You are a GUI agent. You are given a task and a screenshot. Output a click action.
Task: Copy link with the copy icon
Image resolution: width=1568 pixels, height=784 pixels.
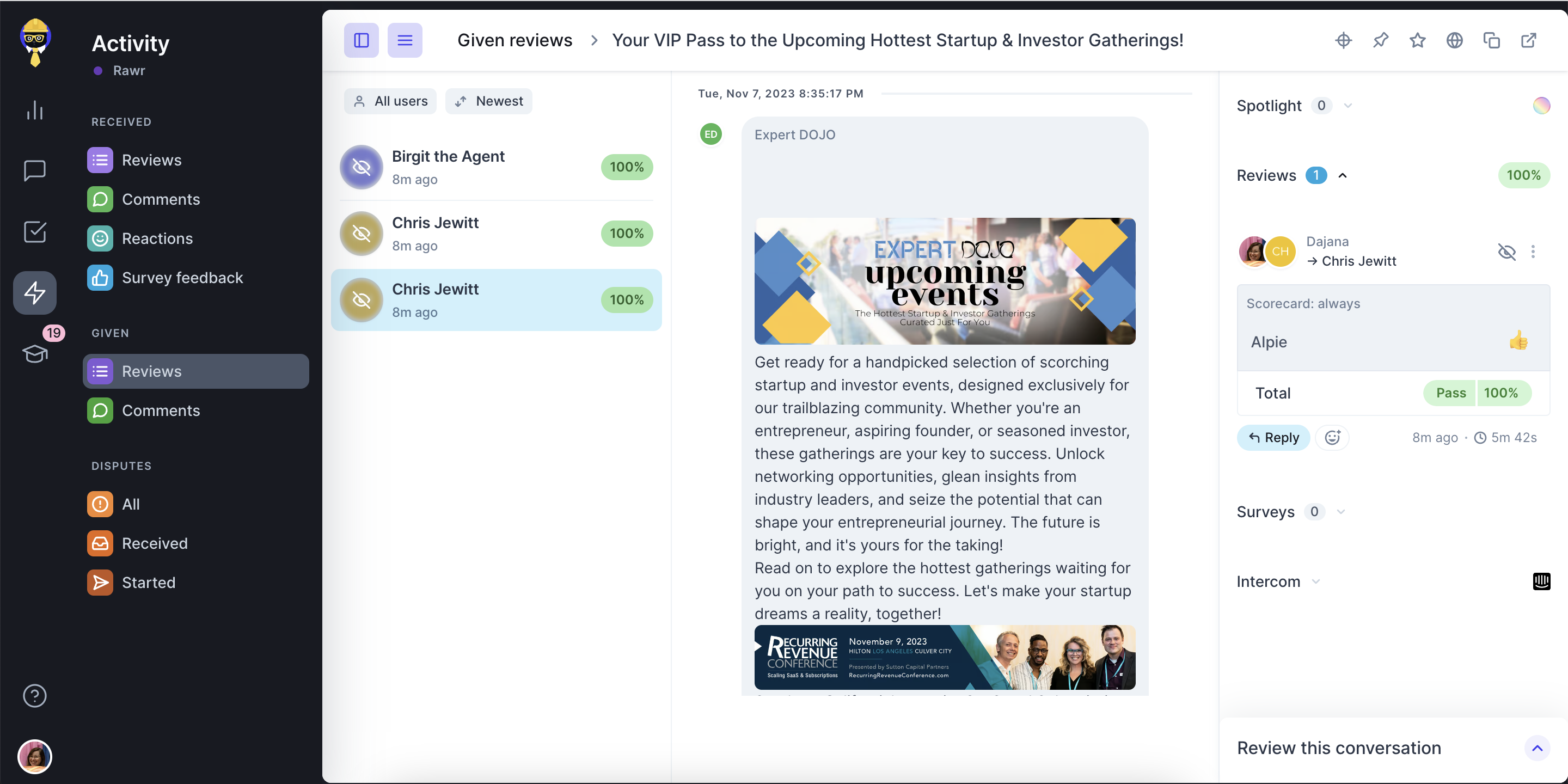coord(1491,40)
